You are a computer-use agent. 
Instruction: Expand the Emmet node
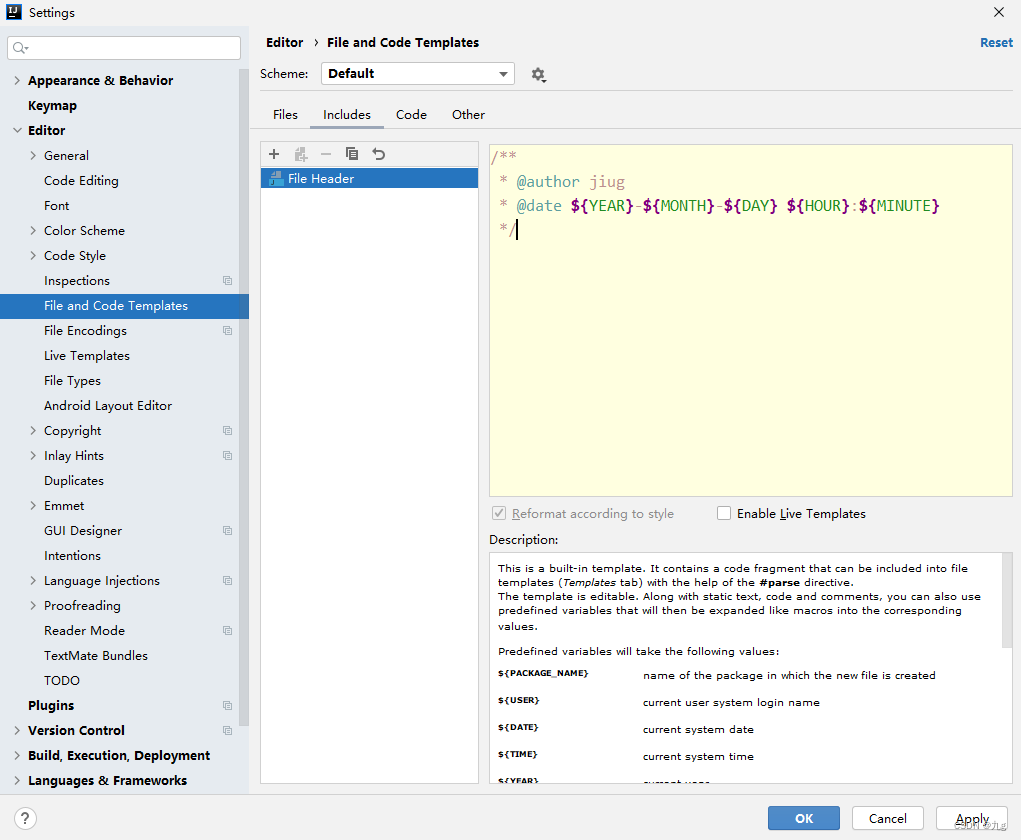coord(33,506)
